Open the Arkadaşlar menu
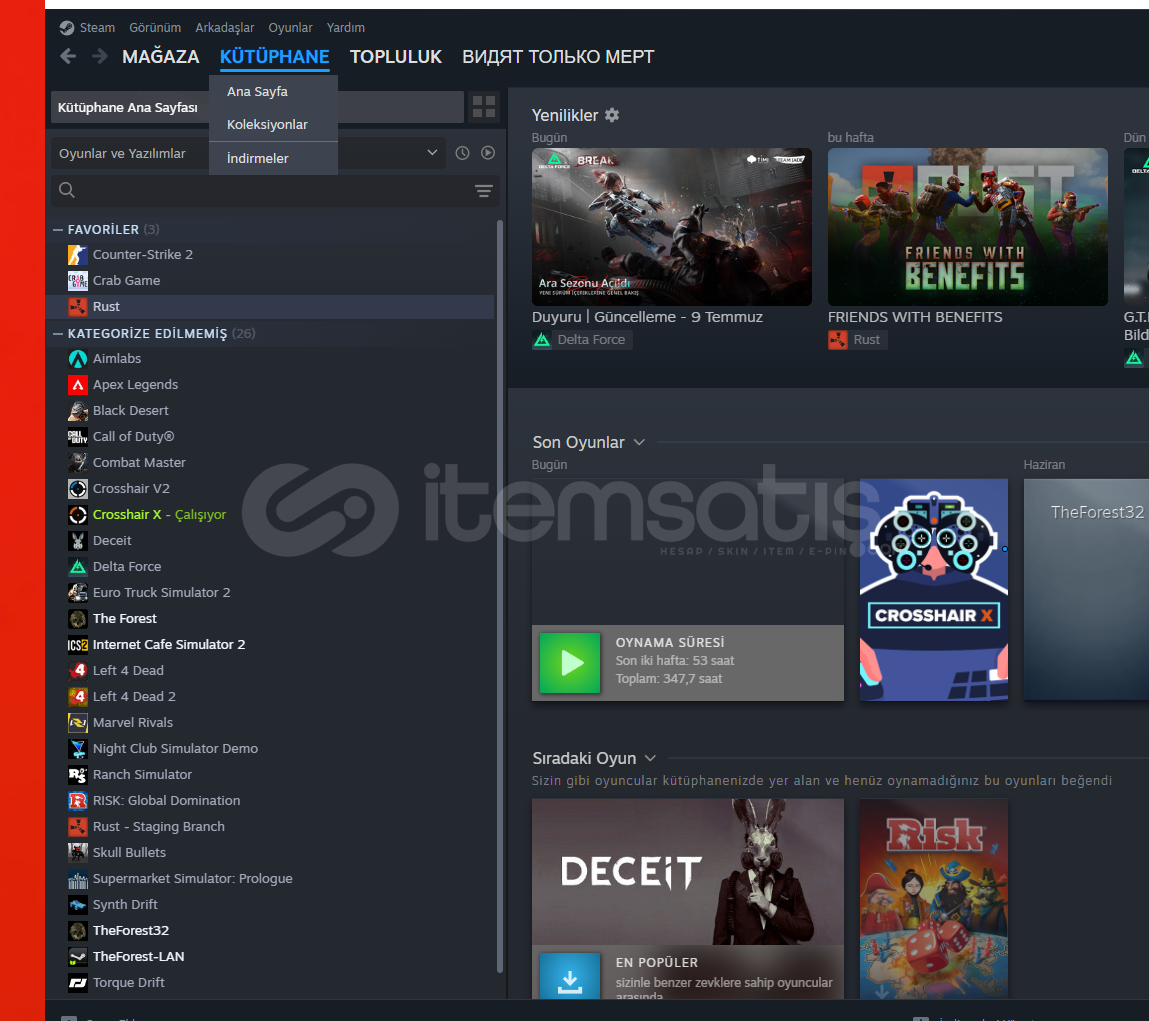 (x=225, y=28)
